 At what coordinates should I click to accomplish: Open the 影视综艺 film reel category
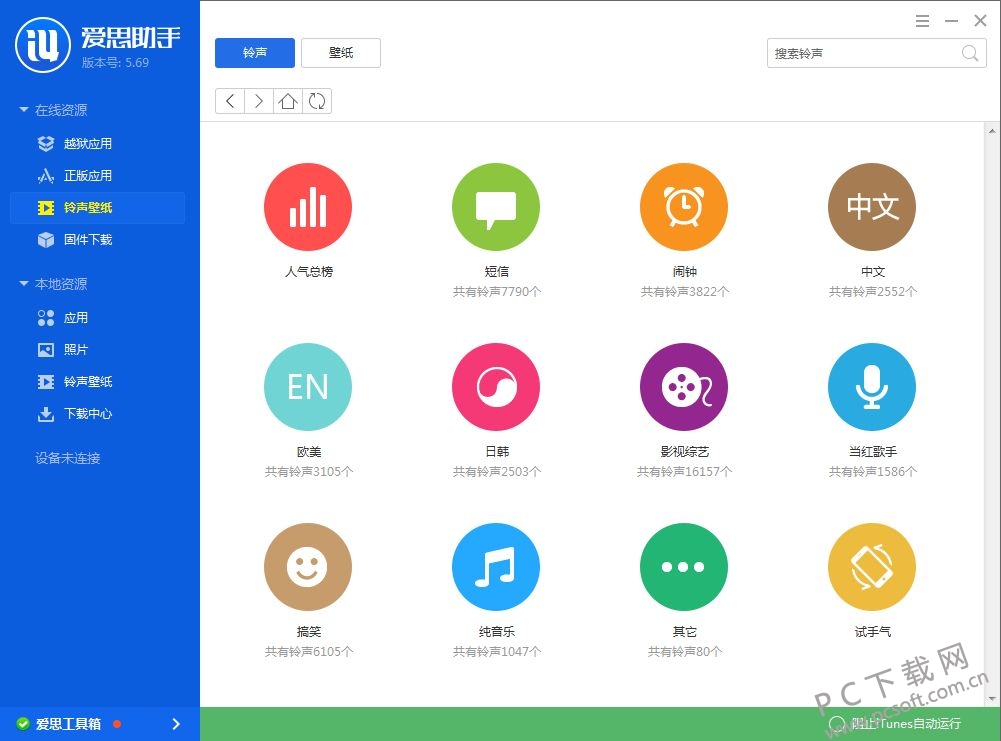pos(683,387)
